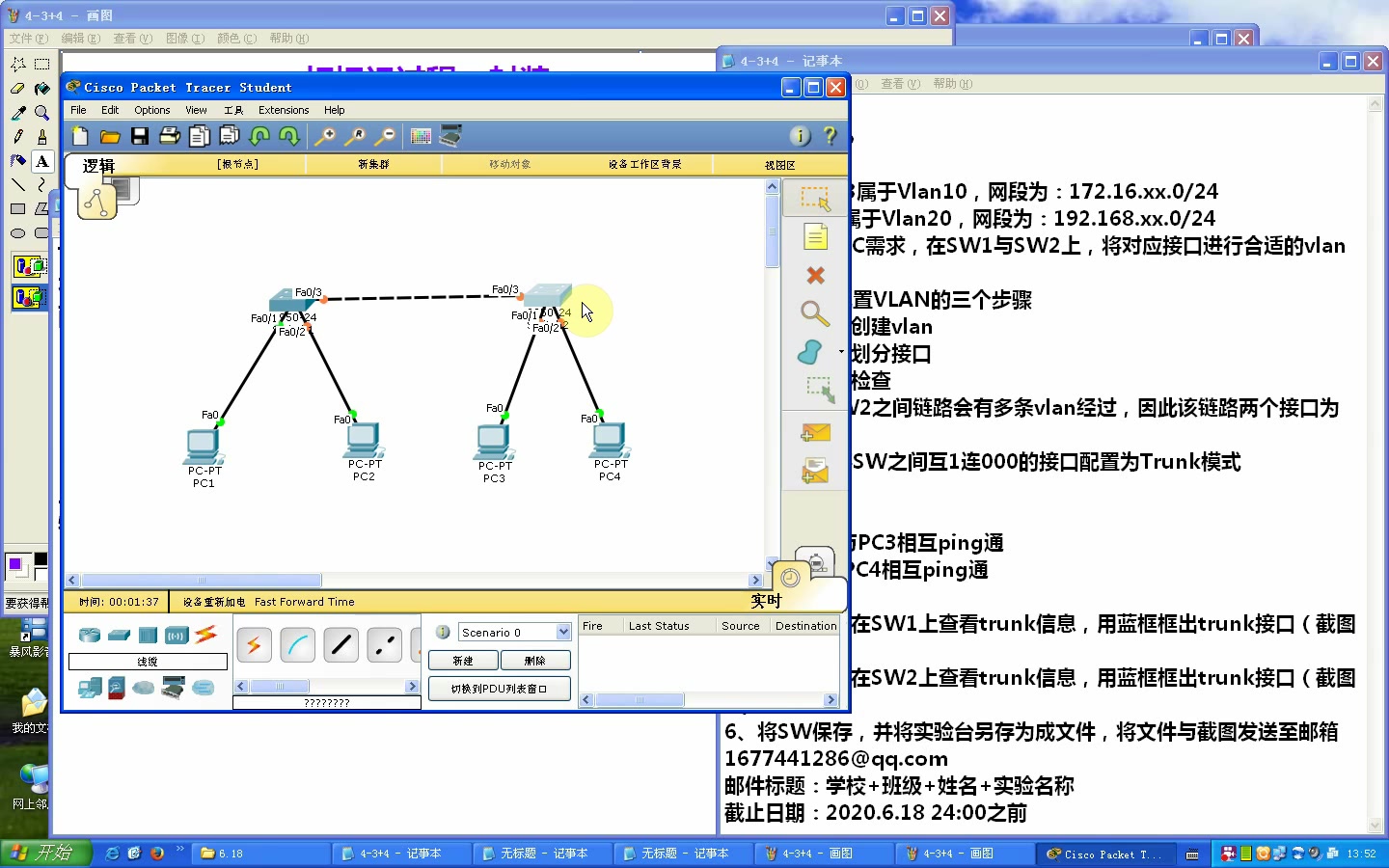
Task: Open Help menu in Packet Tracer
Action: pyautogui.click(x=335, y=110)
